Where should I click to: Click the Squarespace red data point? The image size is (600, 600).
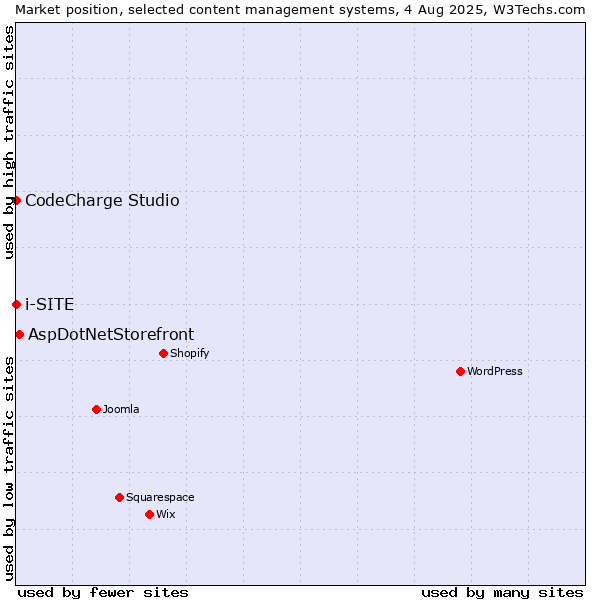click(119, 497)
